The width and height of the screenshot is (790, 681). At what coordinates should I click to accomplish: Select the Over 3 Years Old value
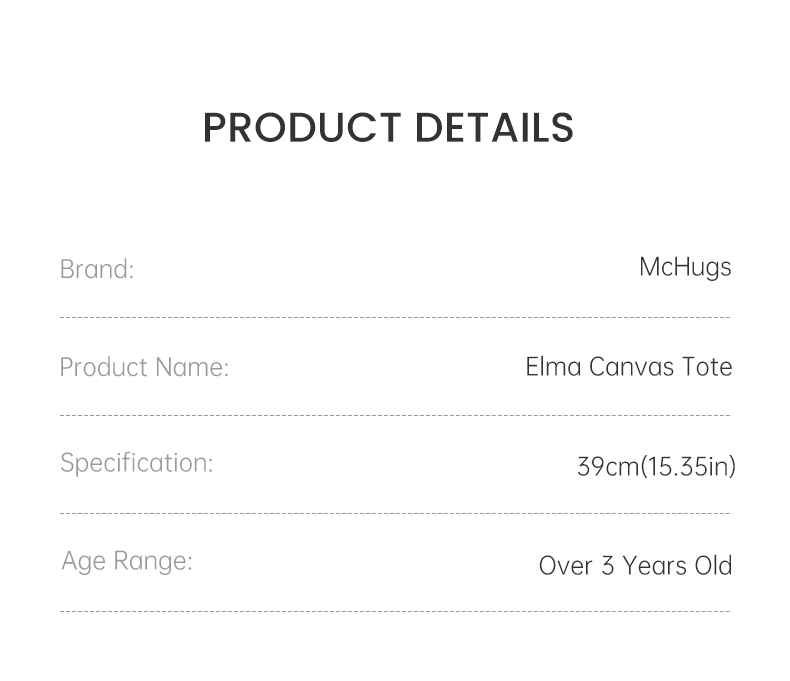pyautogui.click(x=635, y=565)
